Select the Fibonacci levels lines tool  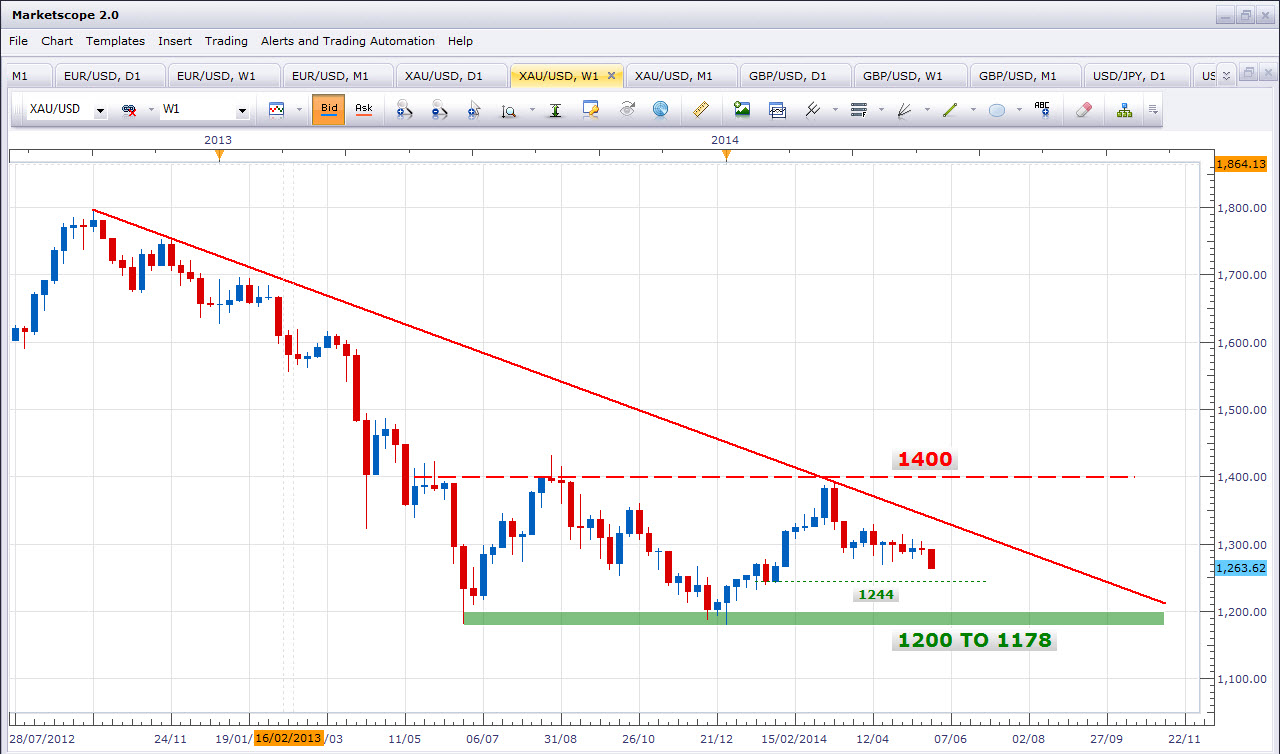point(857,110)
